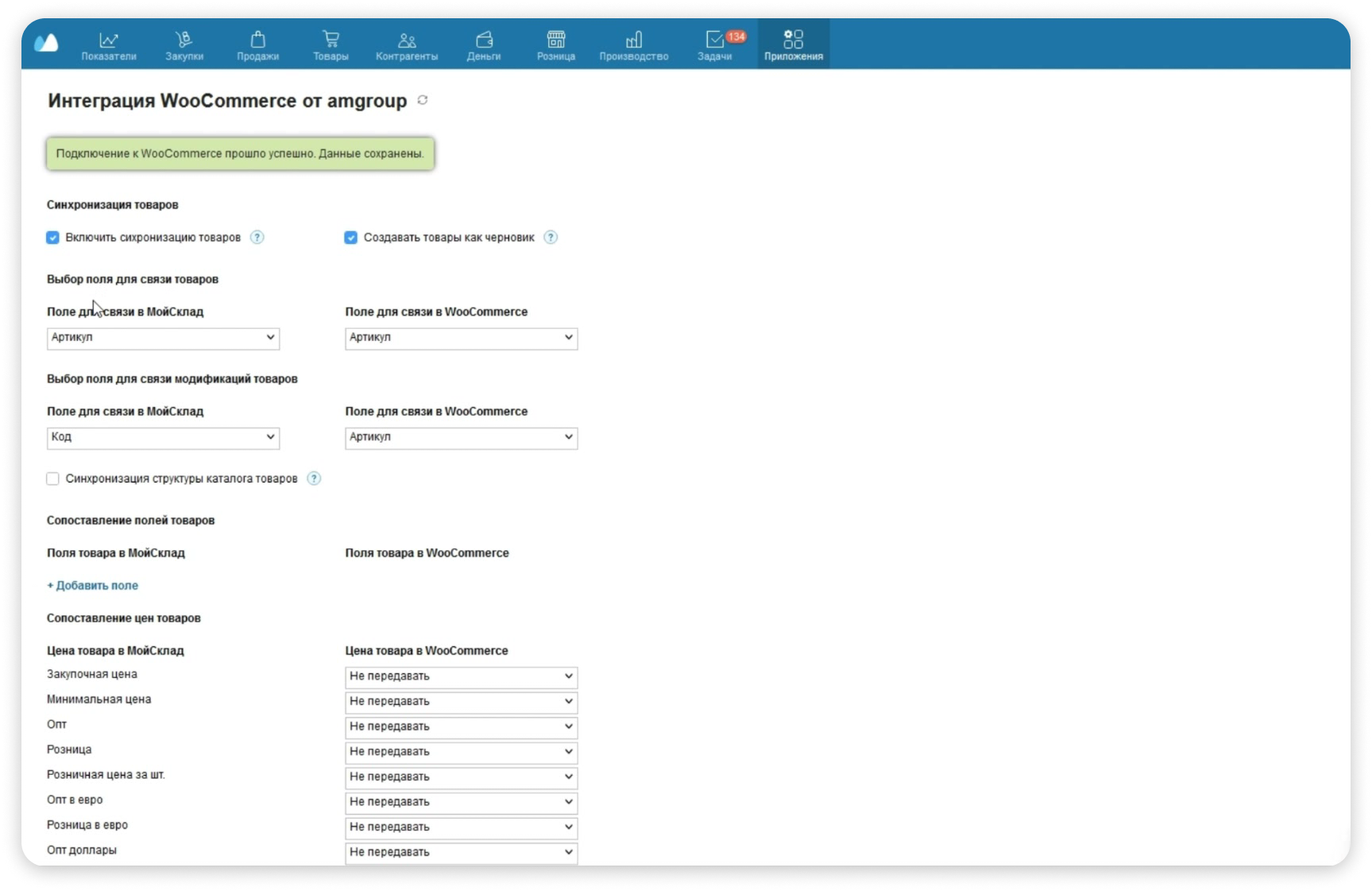Open Розница price mapping dropdown

(x=461, y=752)
